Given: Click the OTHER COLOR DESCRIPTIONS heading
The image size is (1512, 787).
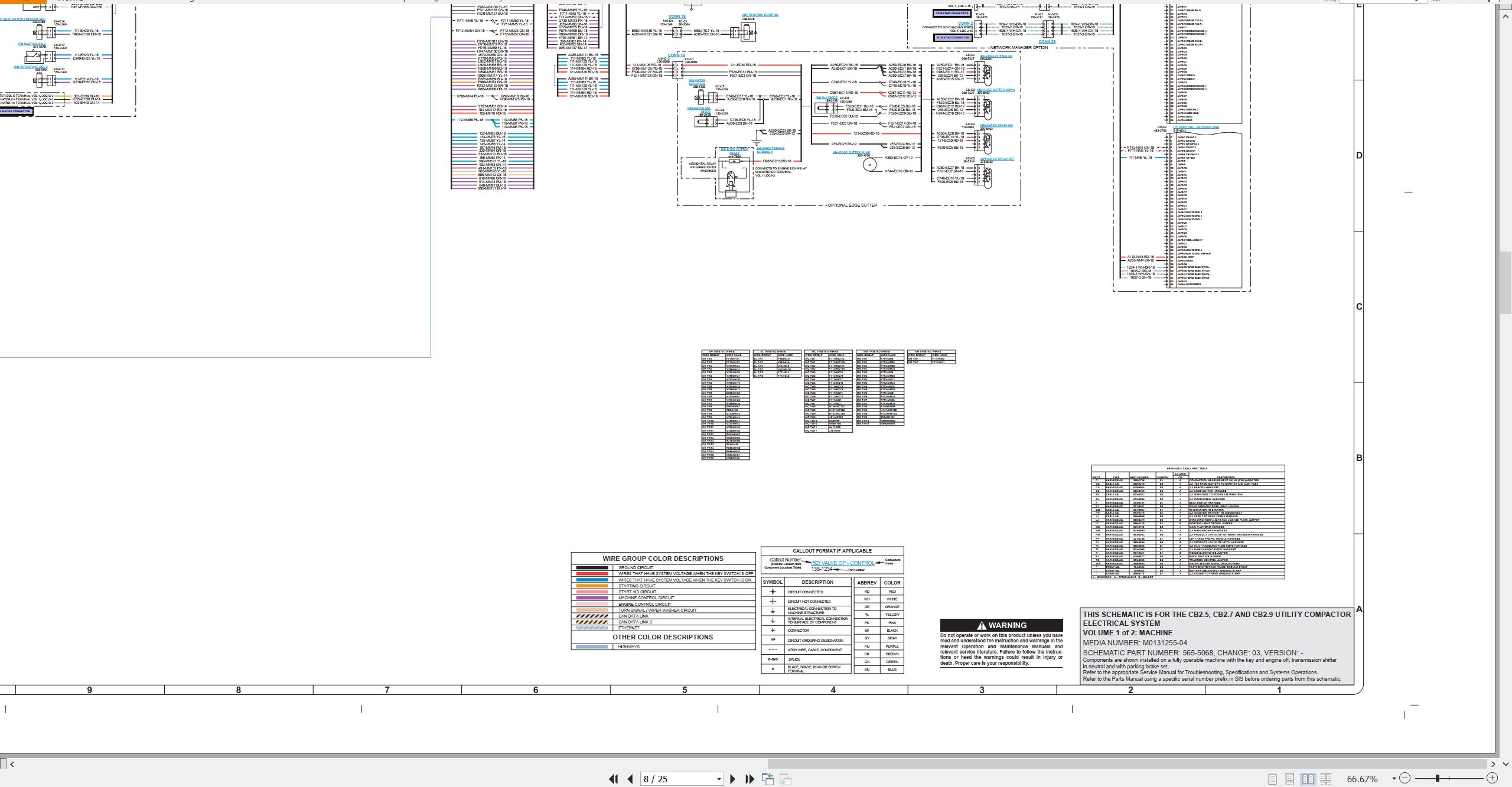Looking at the screenshot, I should (x=663, y=637).
